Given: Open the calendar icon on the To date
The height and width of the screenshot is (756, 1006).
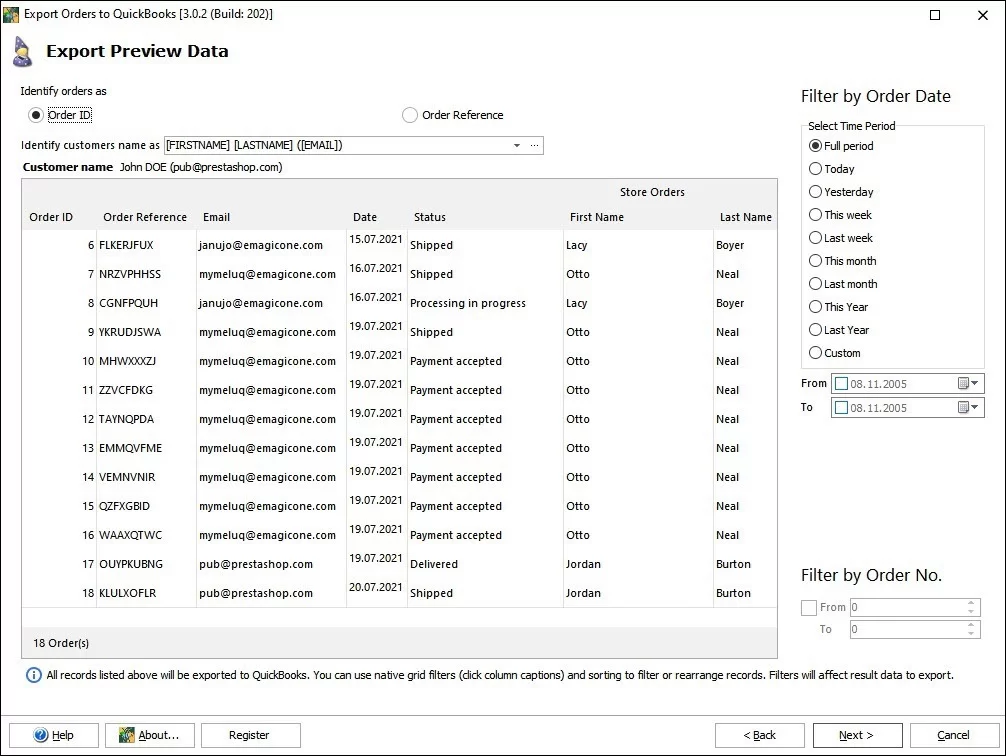Looking at the screenshot, I should pos(962,407).
